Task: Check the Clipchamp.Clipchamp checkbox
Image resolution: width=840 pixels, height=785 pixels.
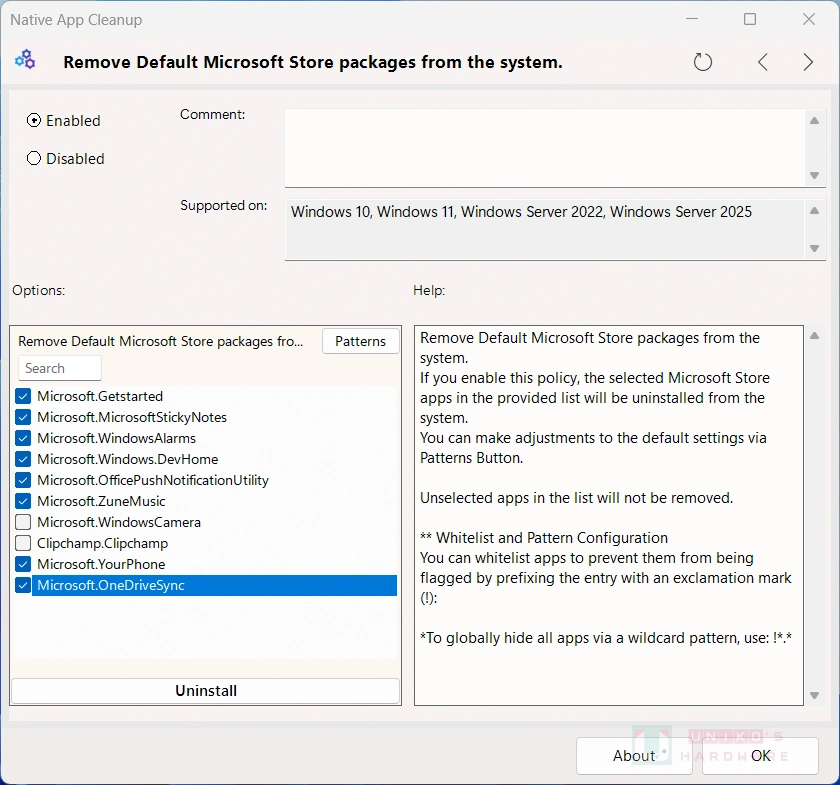Action: tap(23, 543)
